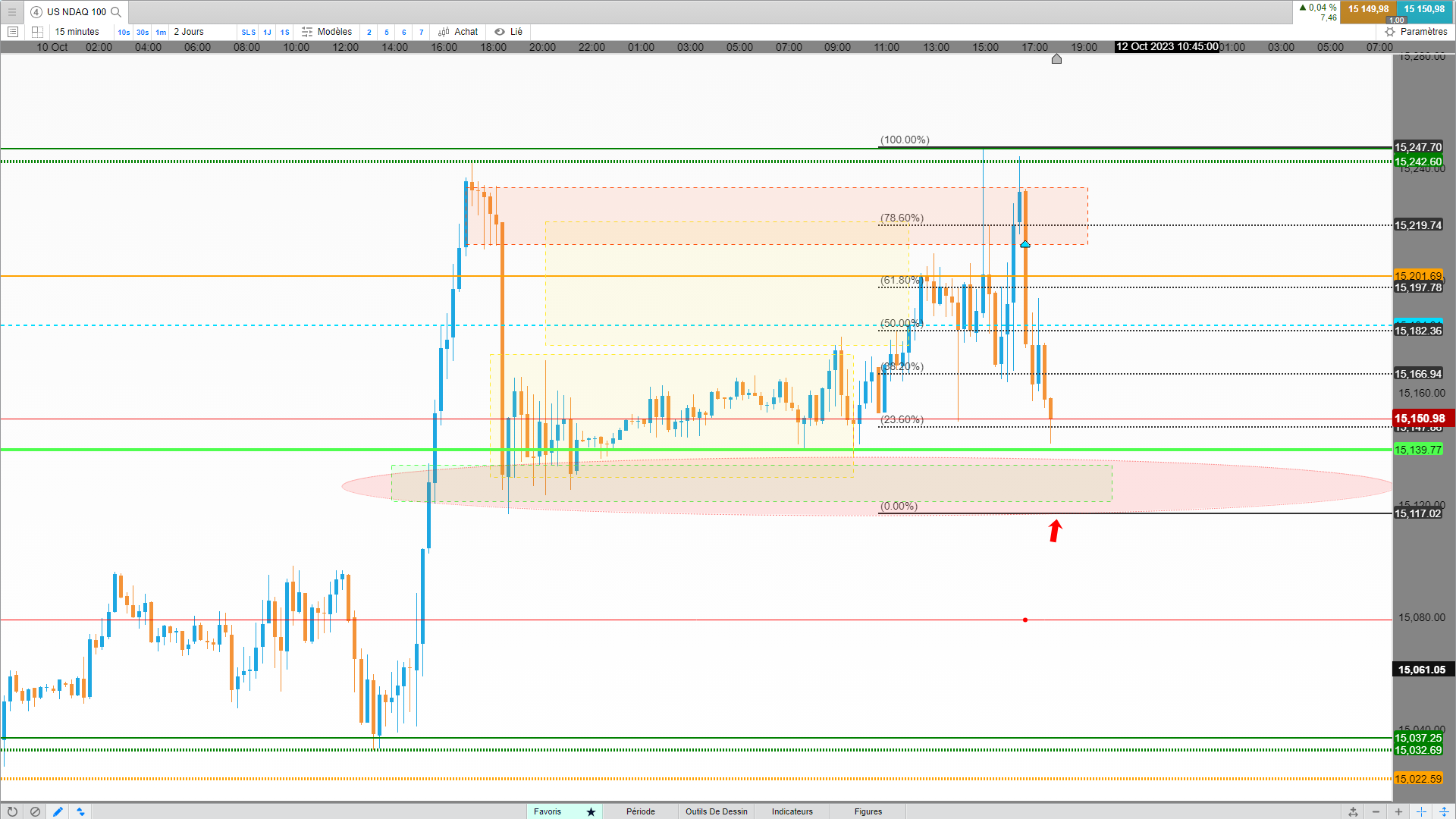Open the list panel icon
The image size is (1456, 819).
[x=13, y=32]
